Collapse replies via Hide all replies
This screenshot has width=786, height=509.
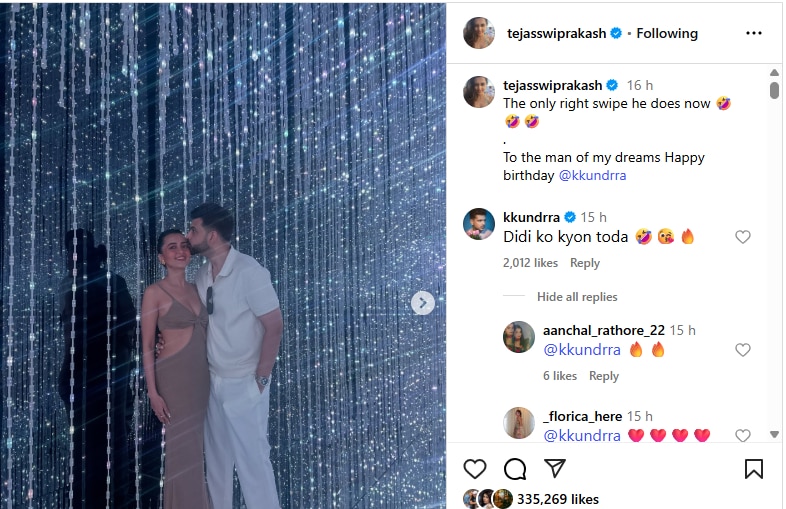(577, 297)
